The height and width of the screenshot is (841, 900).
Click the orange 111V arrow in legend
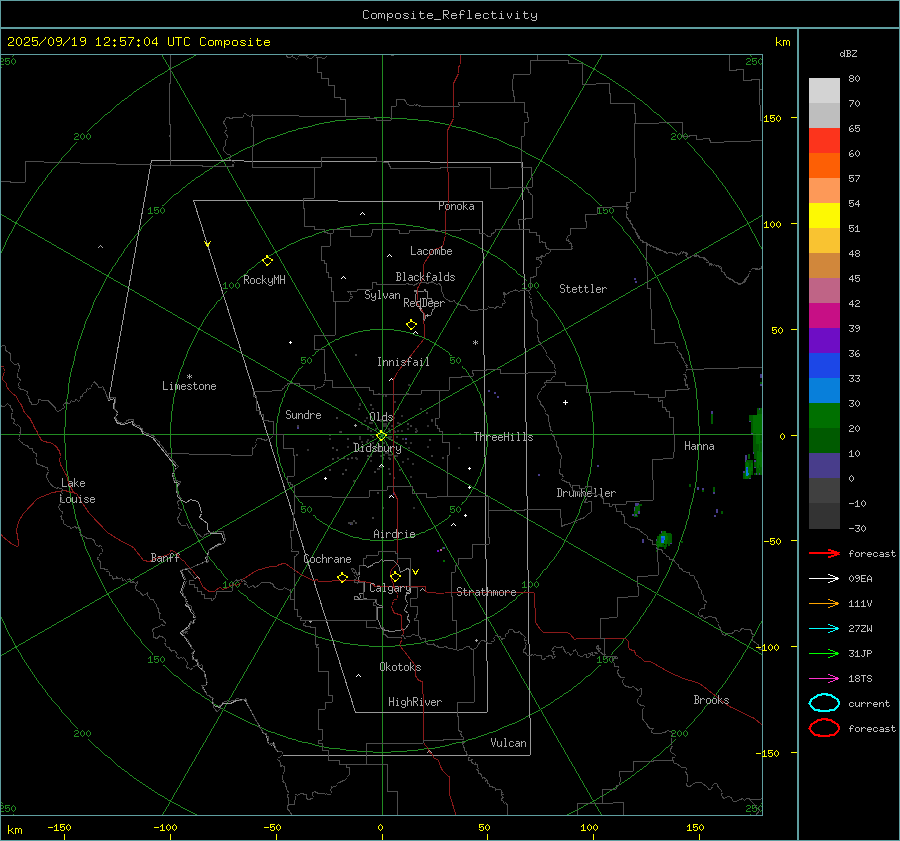pyautogui.click(x=824, y=603)
